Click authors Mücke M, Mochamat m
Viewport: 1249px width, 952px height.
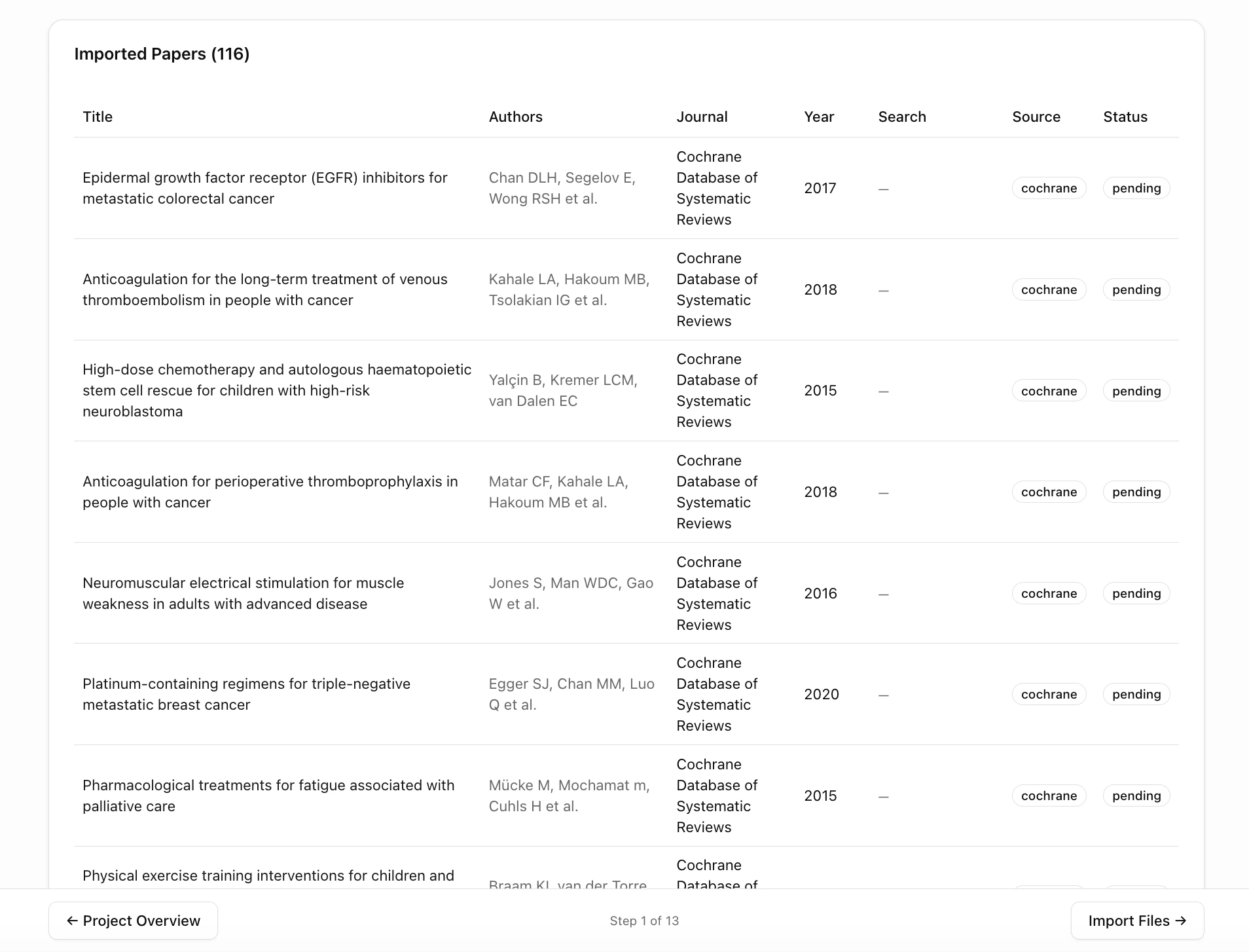(570, 796)
